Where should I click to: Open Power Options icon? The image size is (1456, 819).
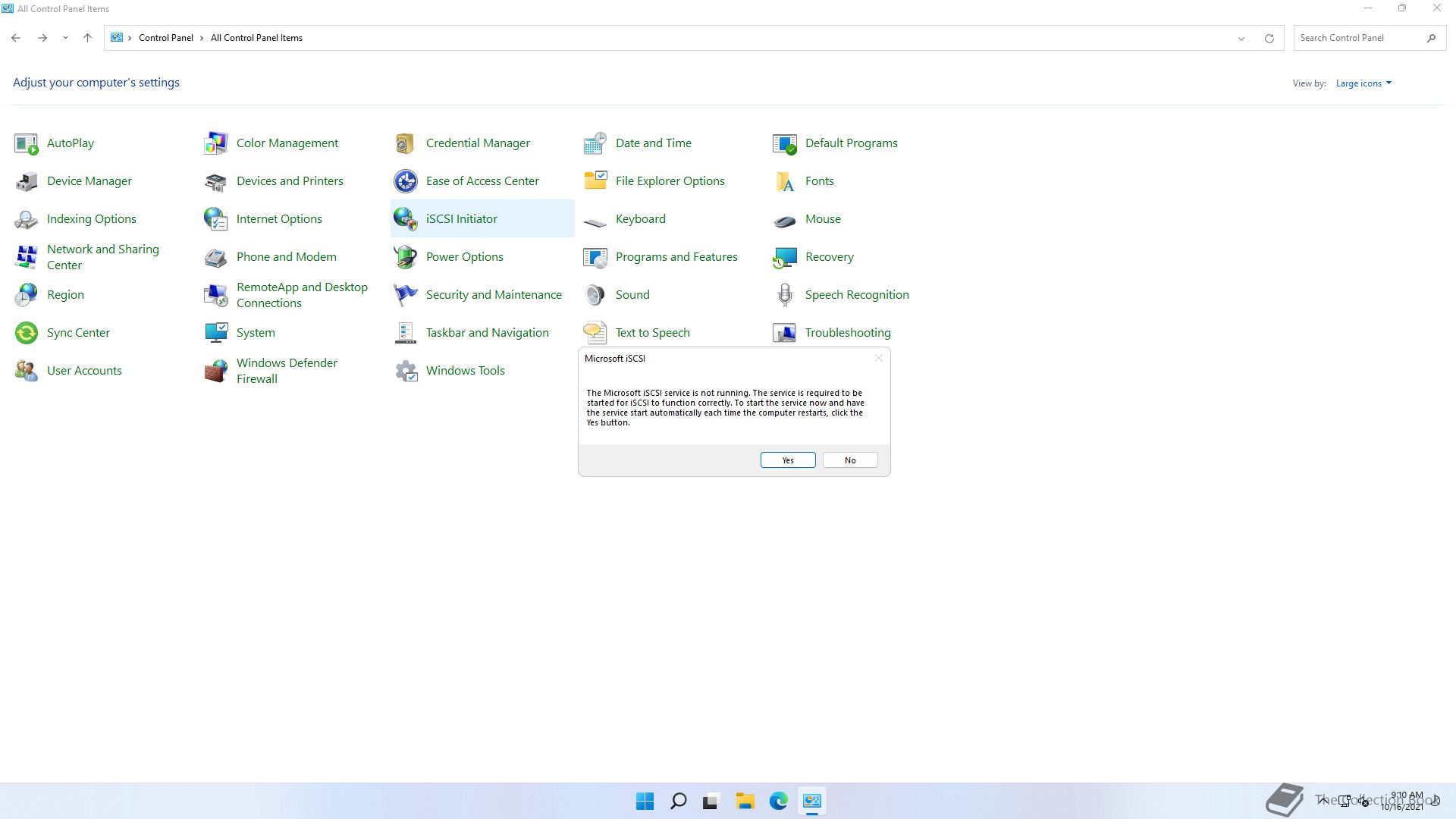click(405, 257)
